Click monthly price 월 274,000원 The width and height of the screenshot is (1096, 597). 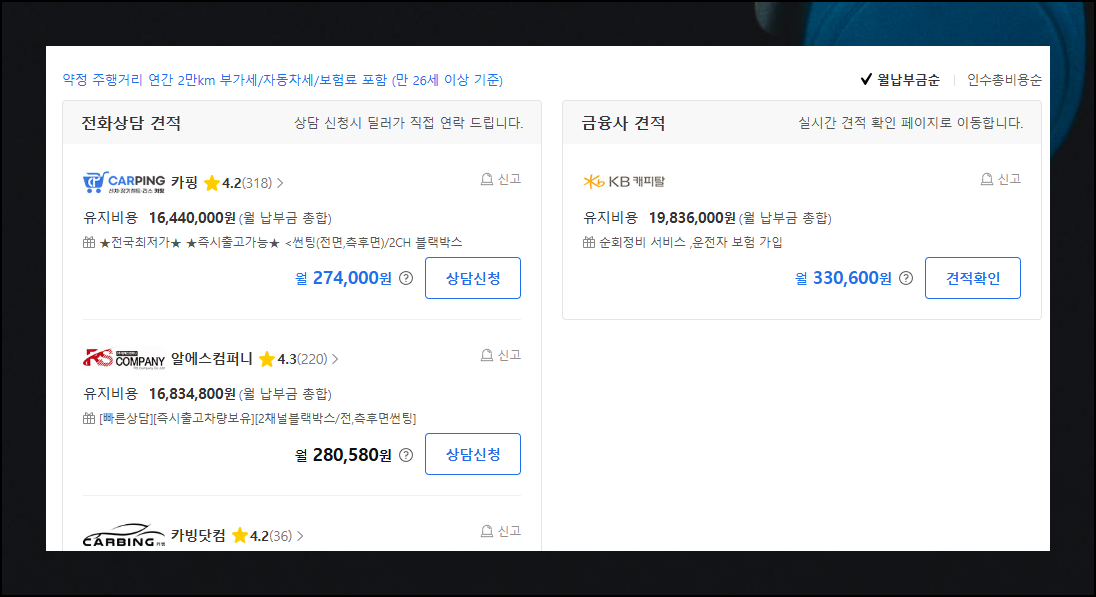343,278
